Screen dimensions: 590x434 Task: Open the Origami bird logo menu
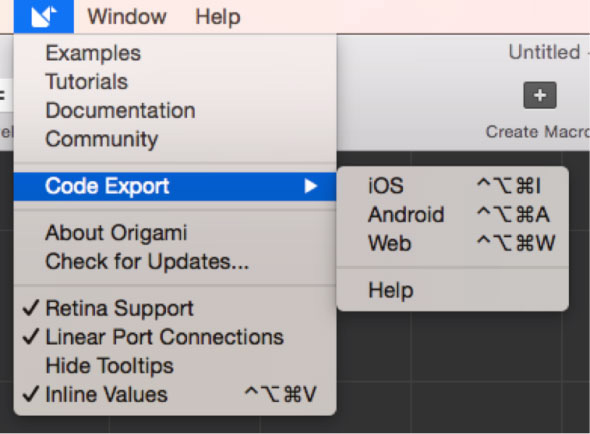click(44, 17)
